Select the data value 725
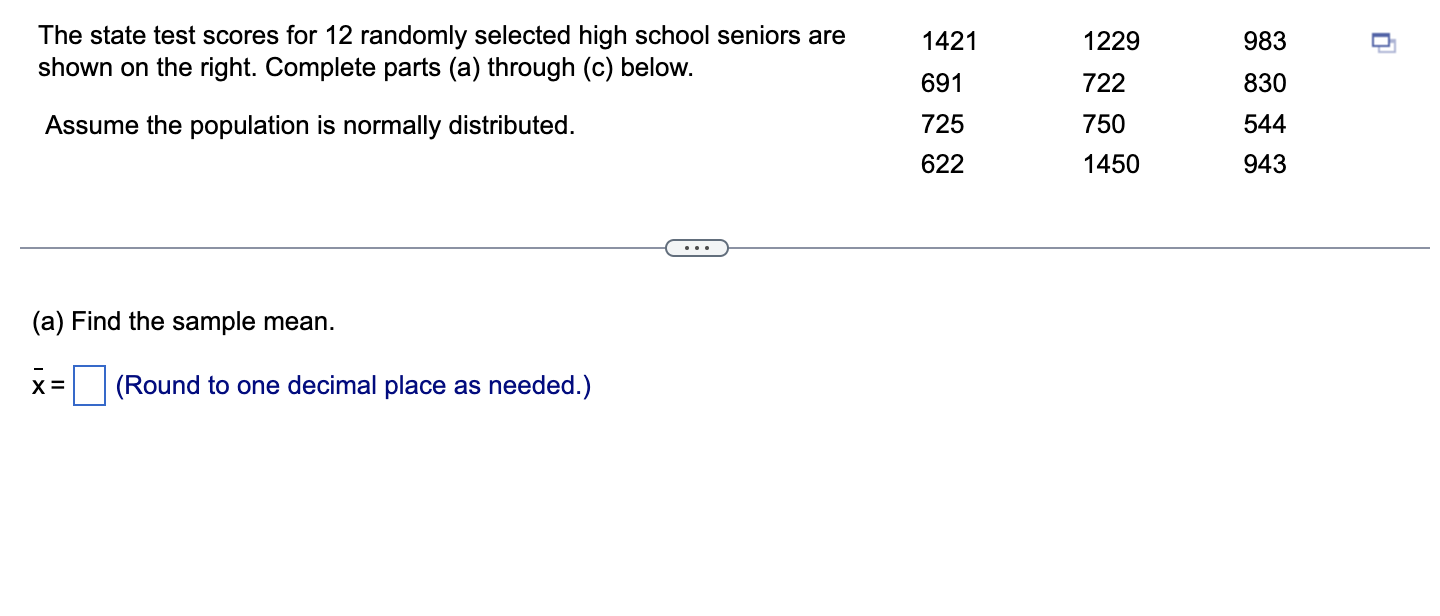Image resolution: width=1440 pixels, height=616 pixels. 942,124
